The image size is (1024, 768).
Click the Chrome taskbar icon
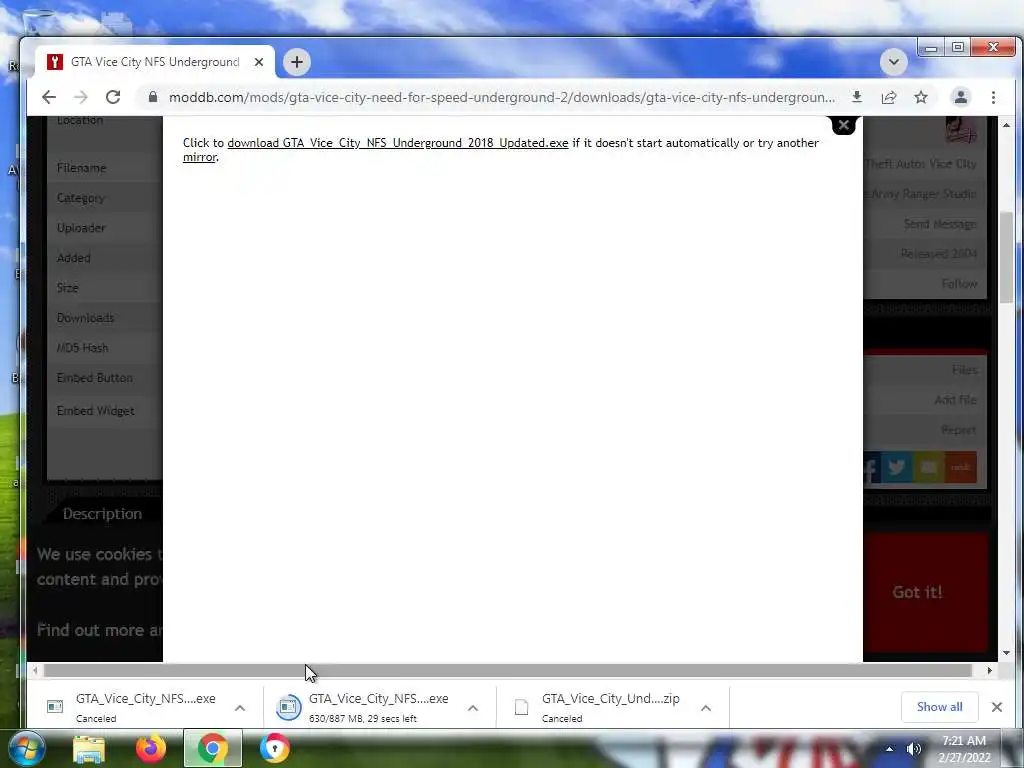213,748
